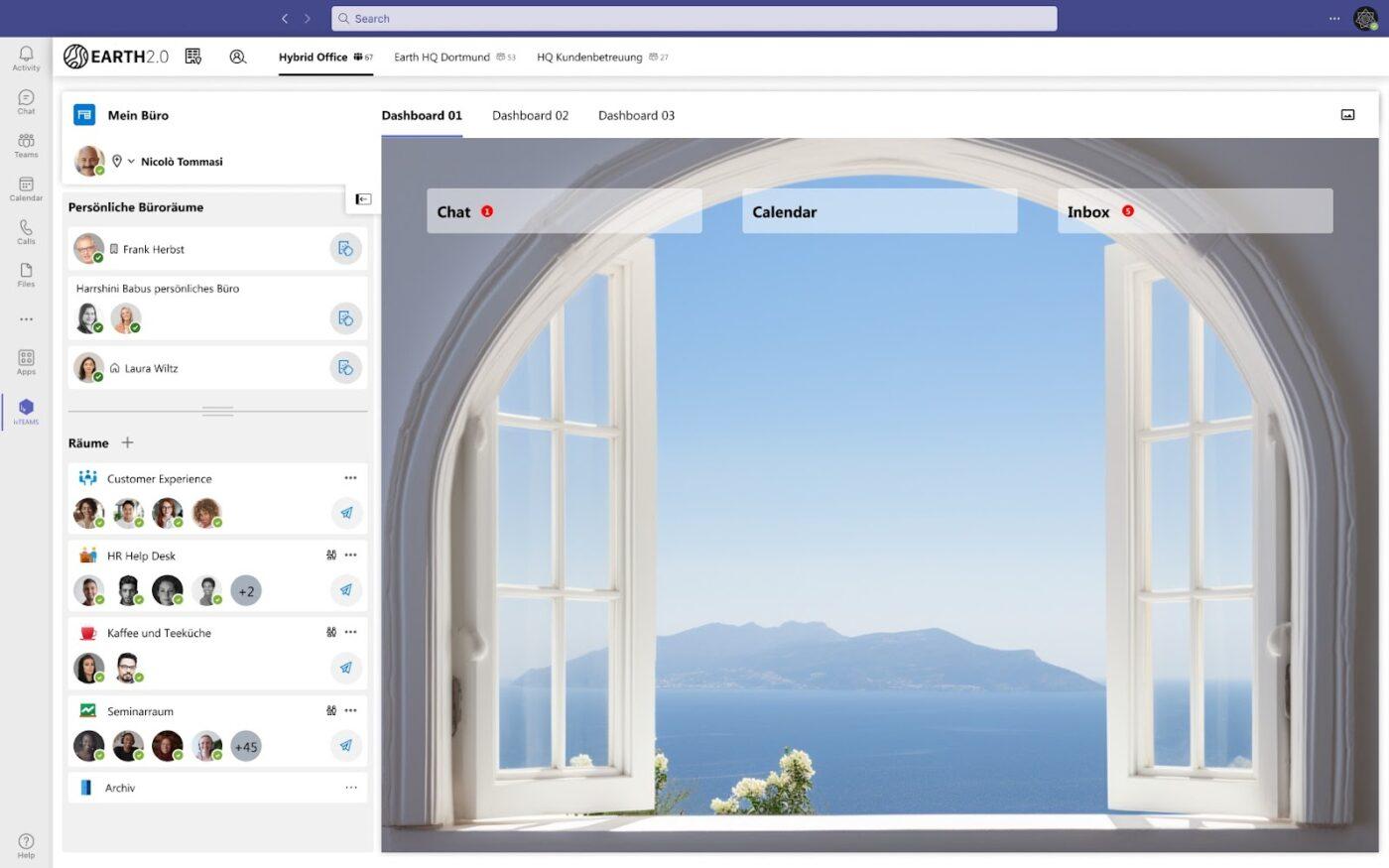Select the ivTEAMS app in the sidebar
Image resolution: width=1389 pixels, height=868 pixels.
pos(26,411)
